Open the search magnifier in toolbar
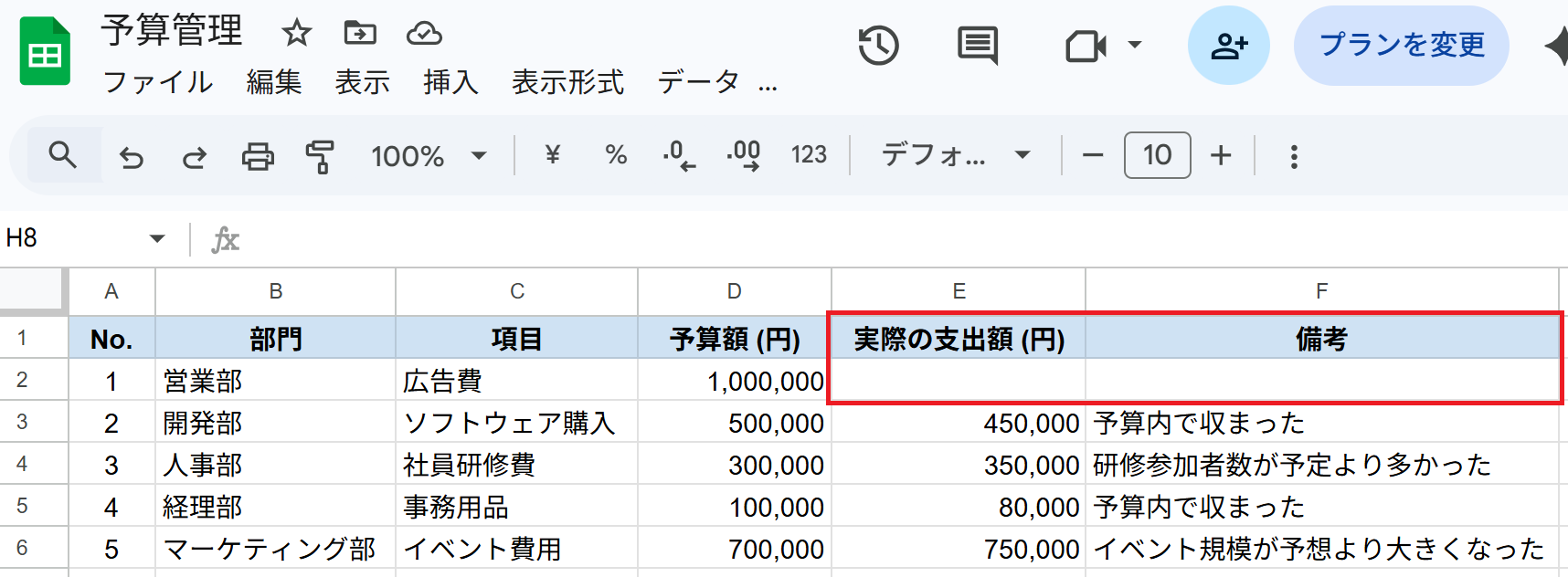Image resolution: width=1568 pixels, height=577 pixels. [62, 155]
